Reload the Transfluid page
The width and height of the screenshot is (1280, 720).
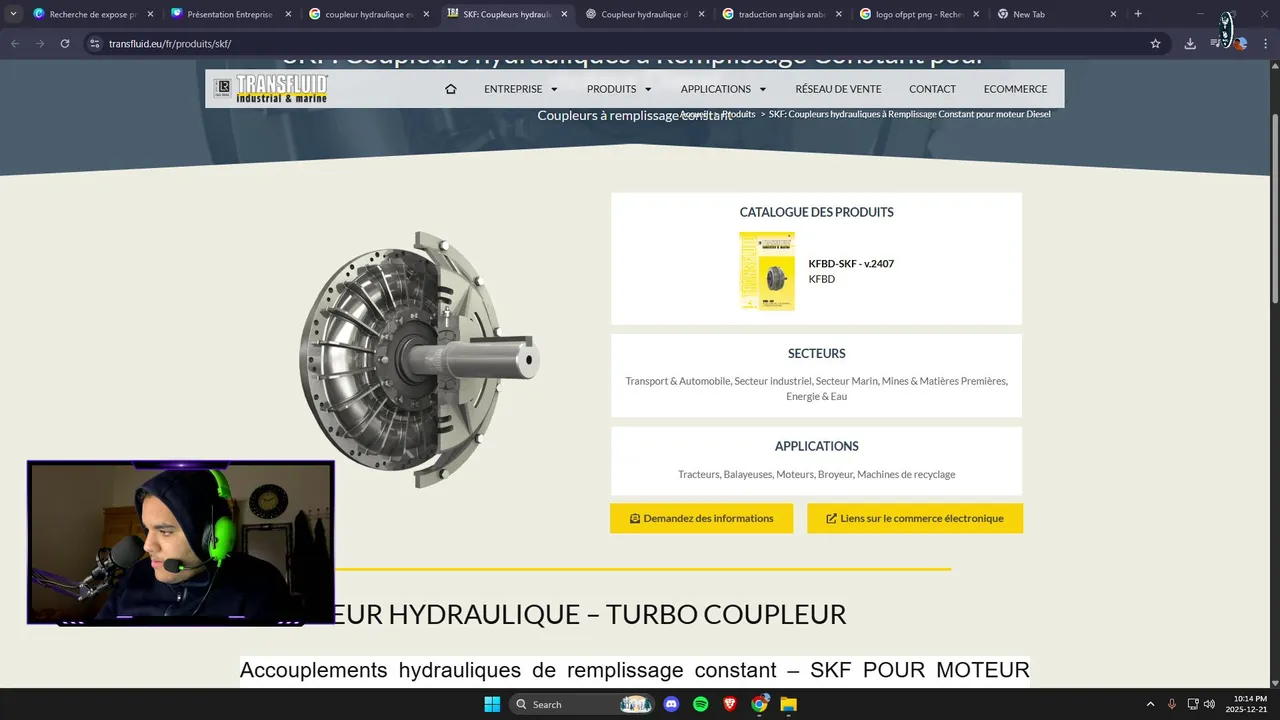[x=65, y=44]
